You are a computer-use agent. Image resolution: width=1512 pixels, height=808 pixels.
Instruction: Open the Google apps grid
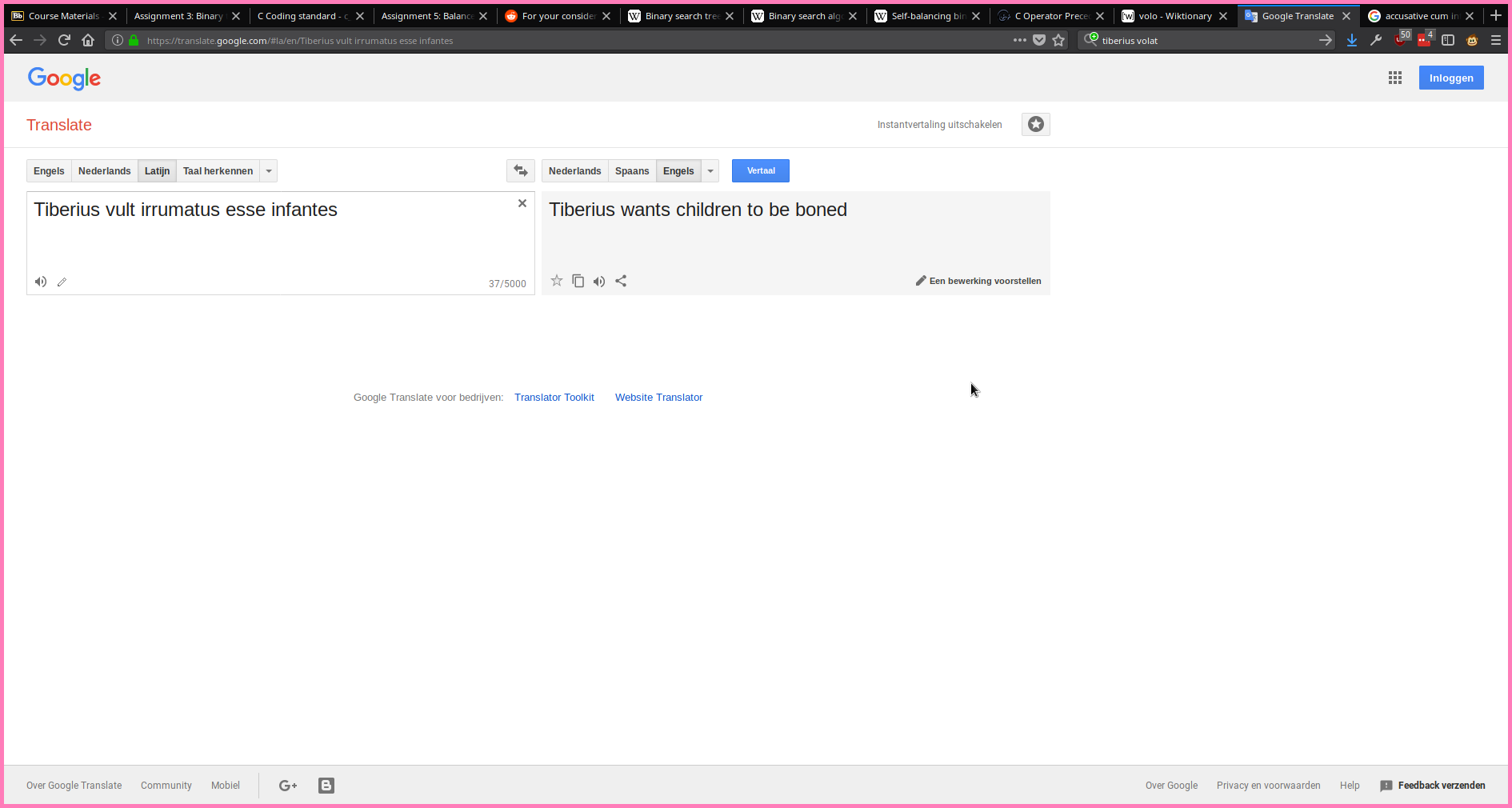(x=1394, y=78)
